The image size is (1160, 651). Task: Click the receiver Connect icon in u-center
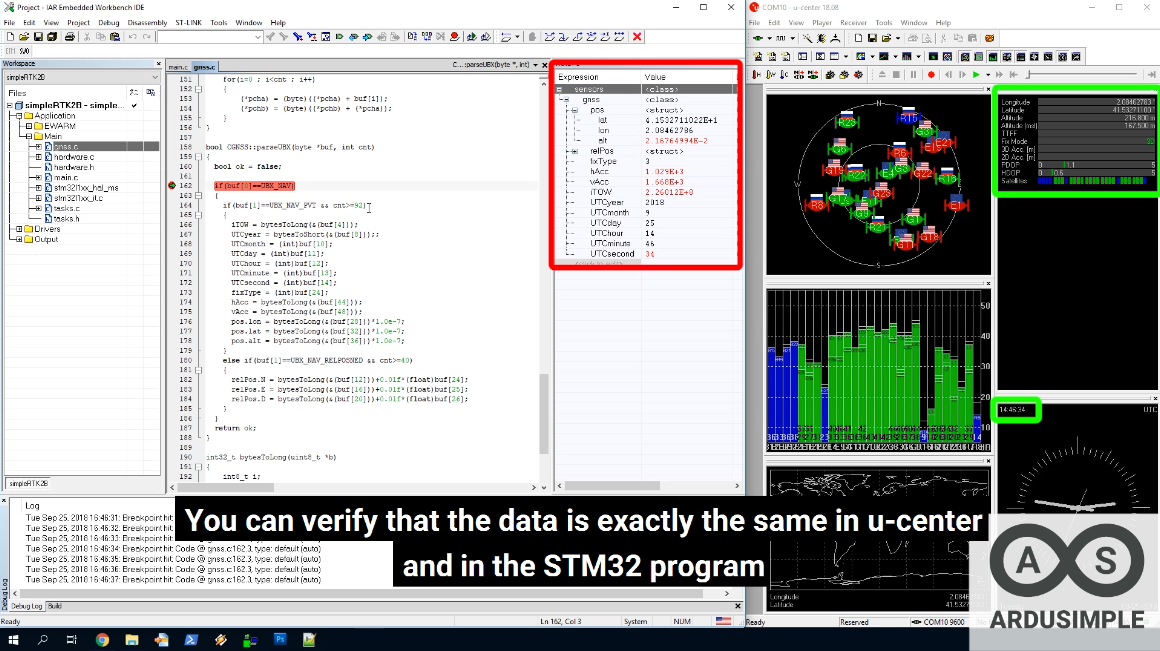click(757, 38)
